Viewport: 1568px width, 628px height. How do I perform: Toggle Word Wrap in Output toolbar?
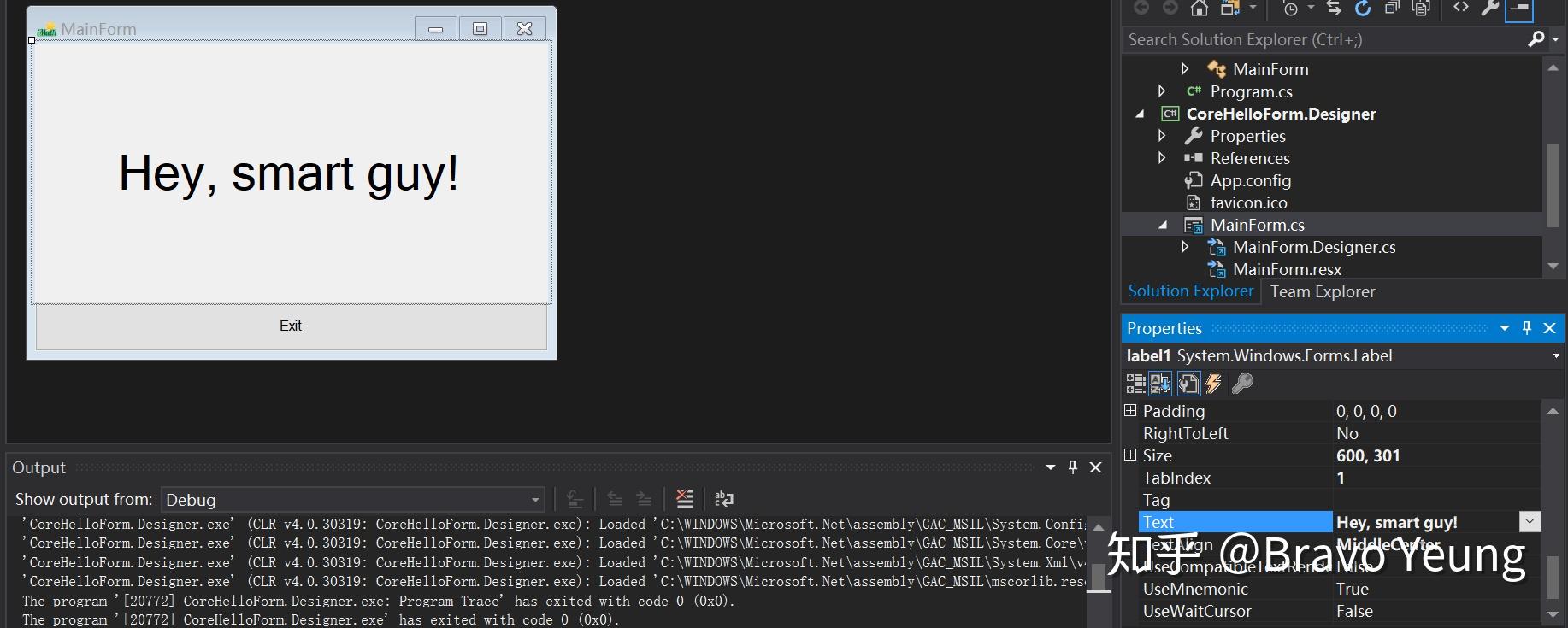tap(724, 499)
